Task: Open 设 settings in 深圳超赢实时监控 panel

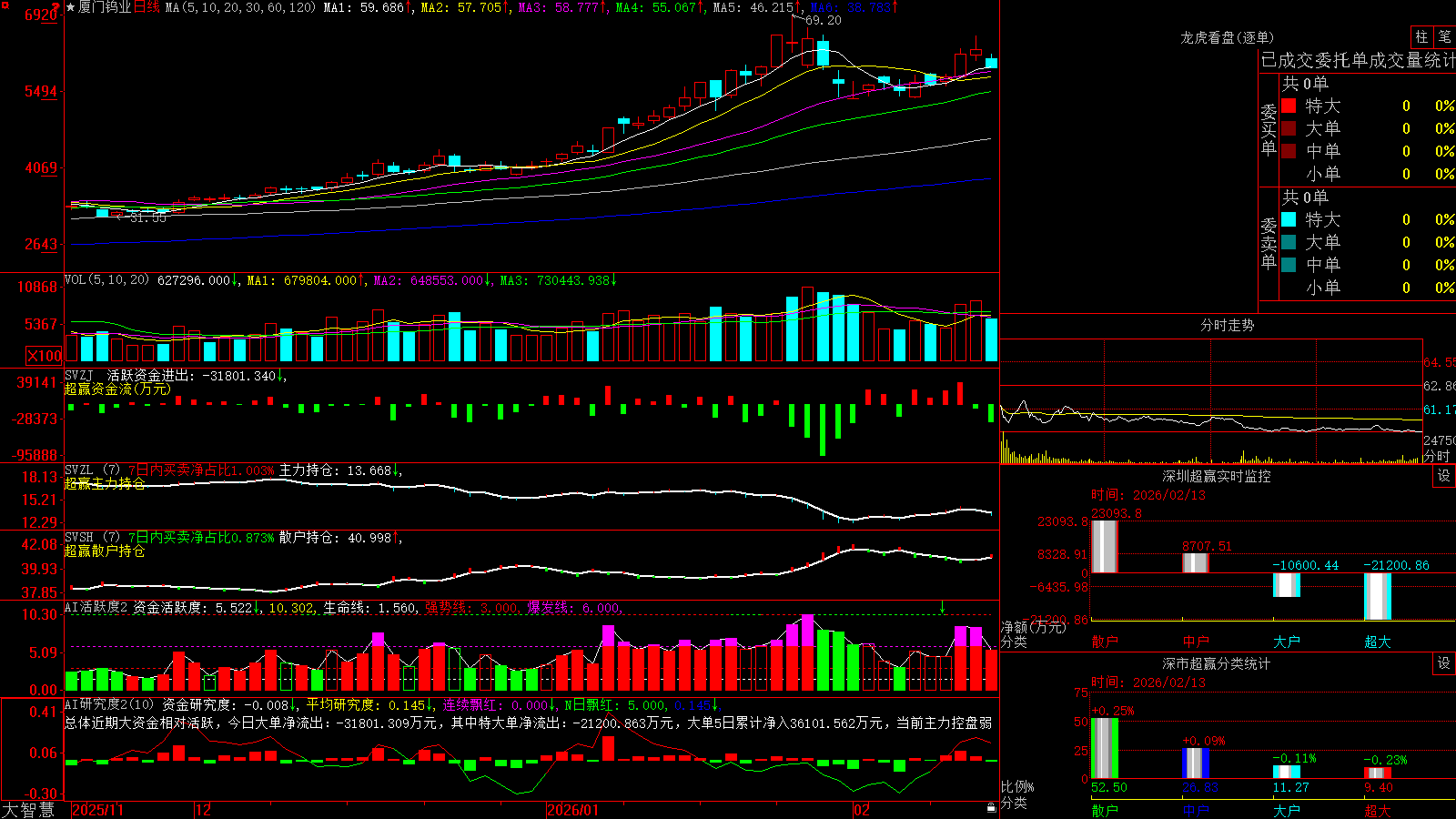Action: click(1444, 476)
